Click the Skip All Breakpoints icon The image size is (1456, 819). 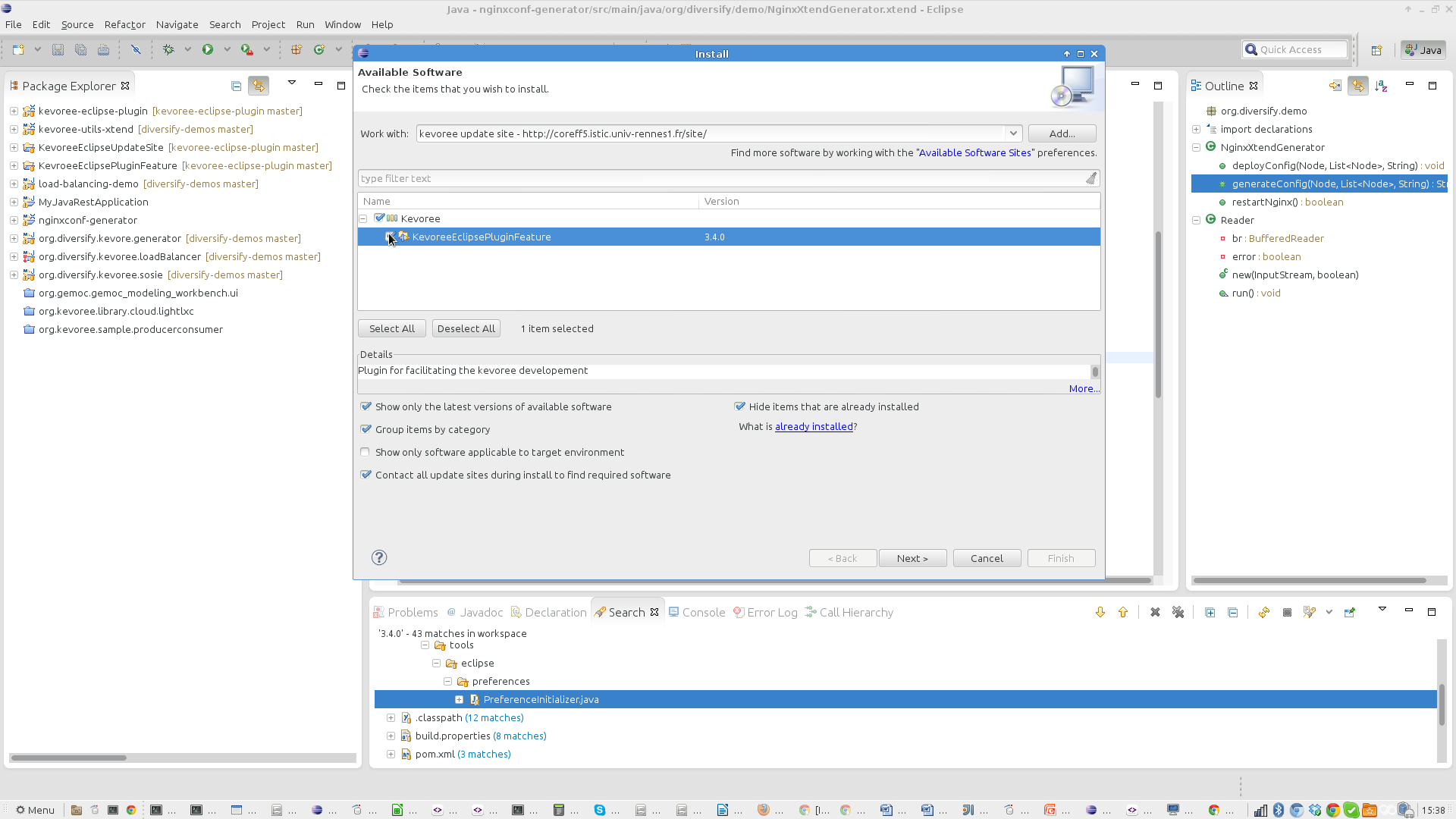point(136,49)
